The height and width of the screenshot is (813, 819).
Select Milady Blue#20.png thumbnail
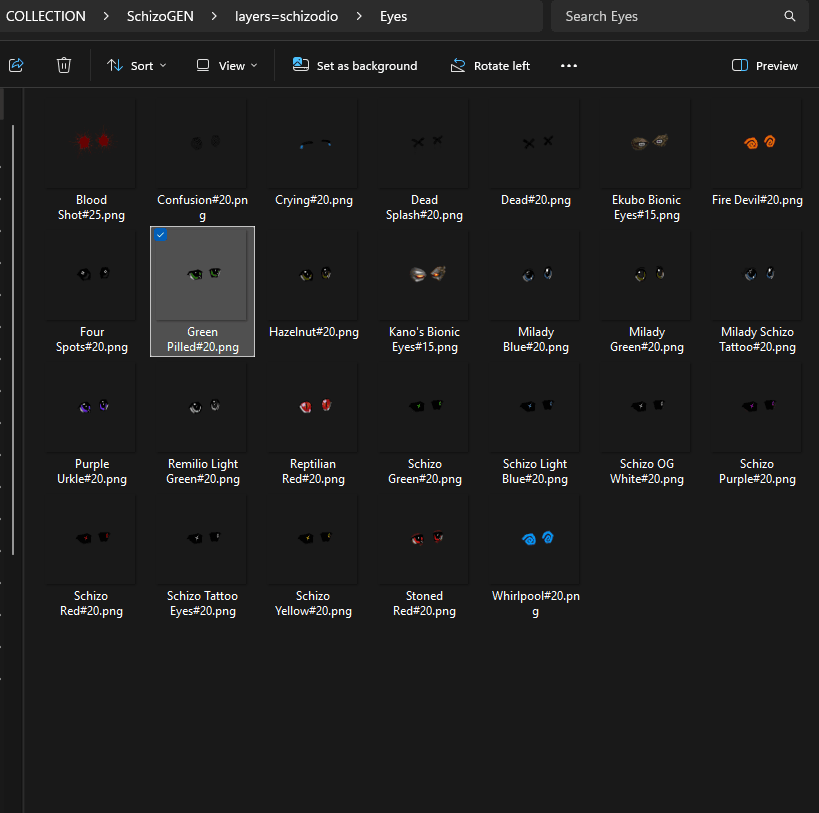click(535, 275)
